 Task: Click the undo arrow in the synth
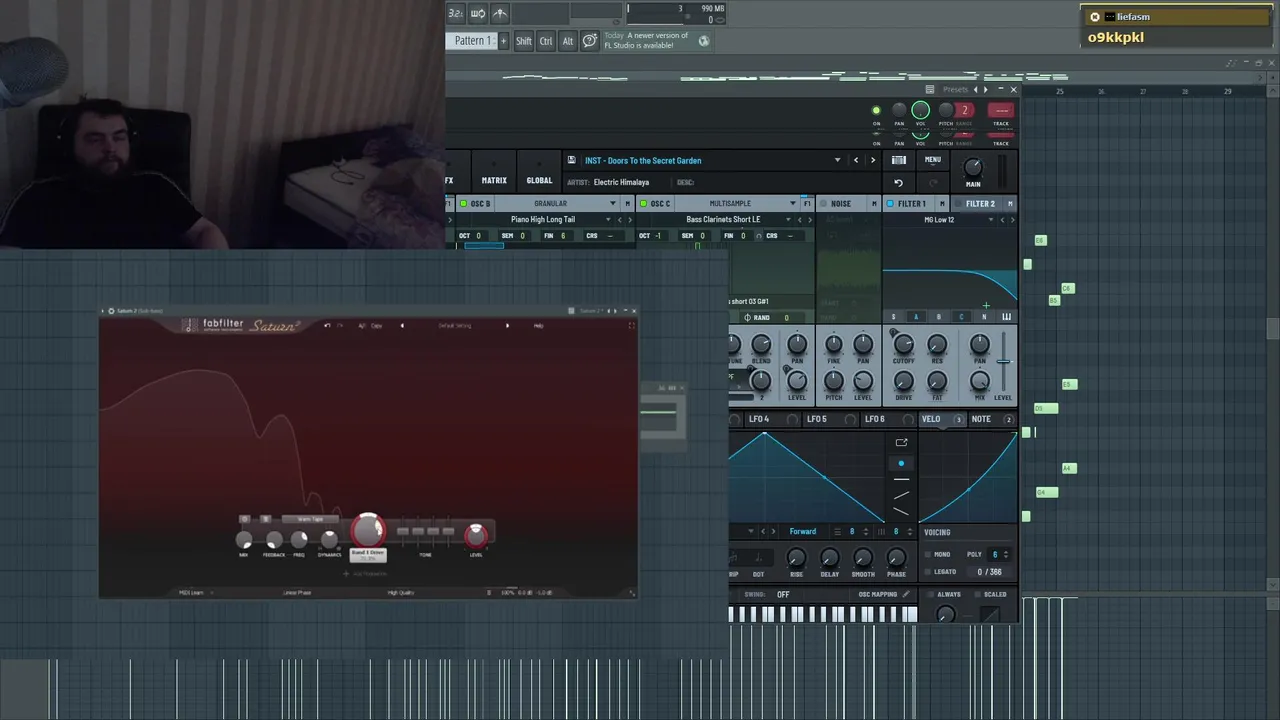click(898, 183)
